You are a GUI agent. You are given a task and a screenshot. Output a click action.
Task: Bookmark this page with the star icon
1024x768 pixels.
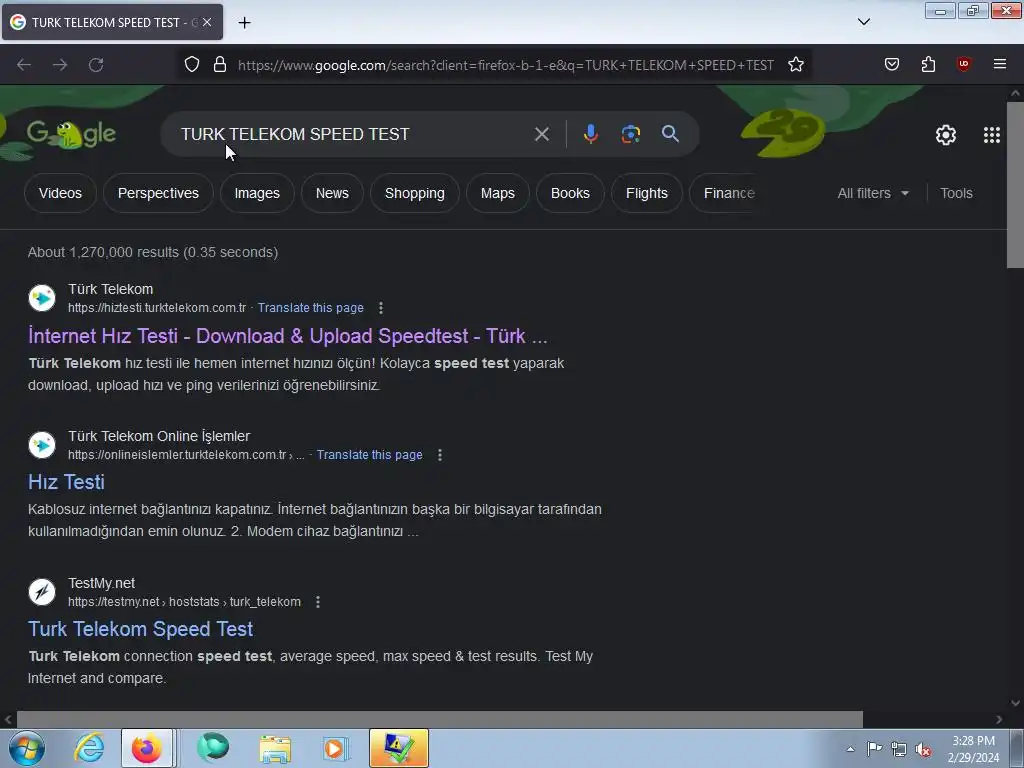point(795,65)
